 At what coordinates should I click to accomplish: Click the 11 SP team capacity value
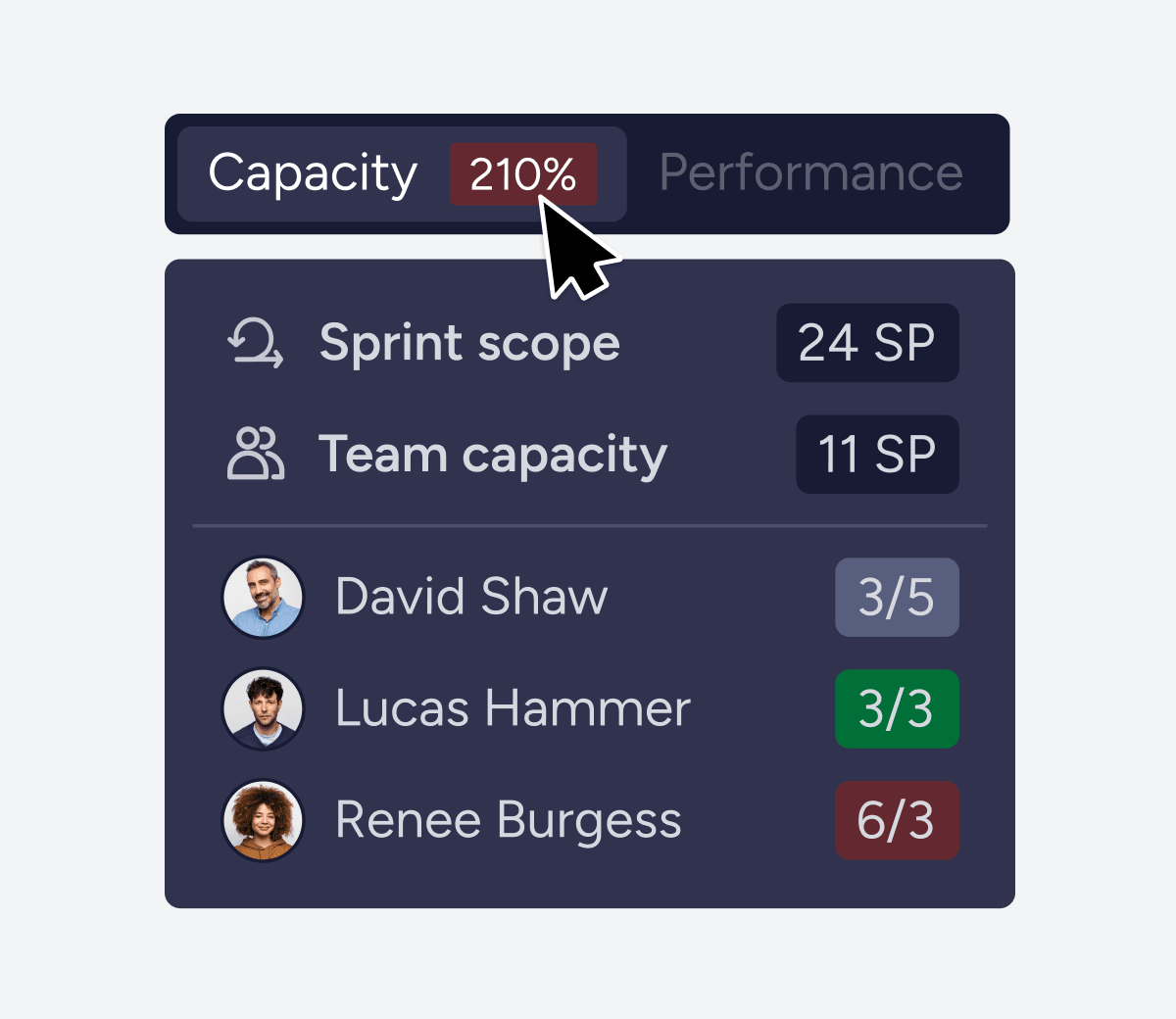pyautogui.click(x=876, y=454)
